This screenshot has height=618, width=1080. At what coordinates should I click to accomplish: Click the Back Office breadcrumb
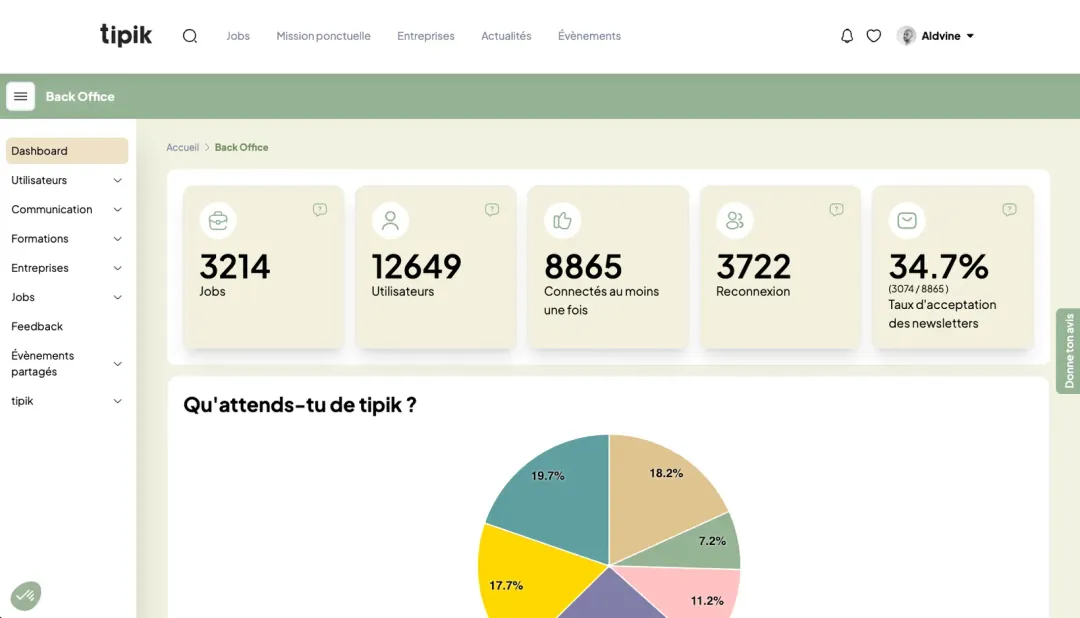(241, 147)
